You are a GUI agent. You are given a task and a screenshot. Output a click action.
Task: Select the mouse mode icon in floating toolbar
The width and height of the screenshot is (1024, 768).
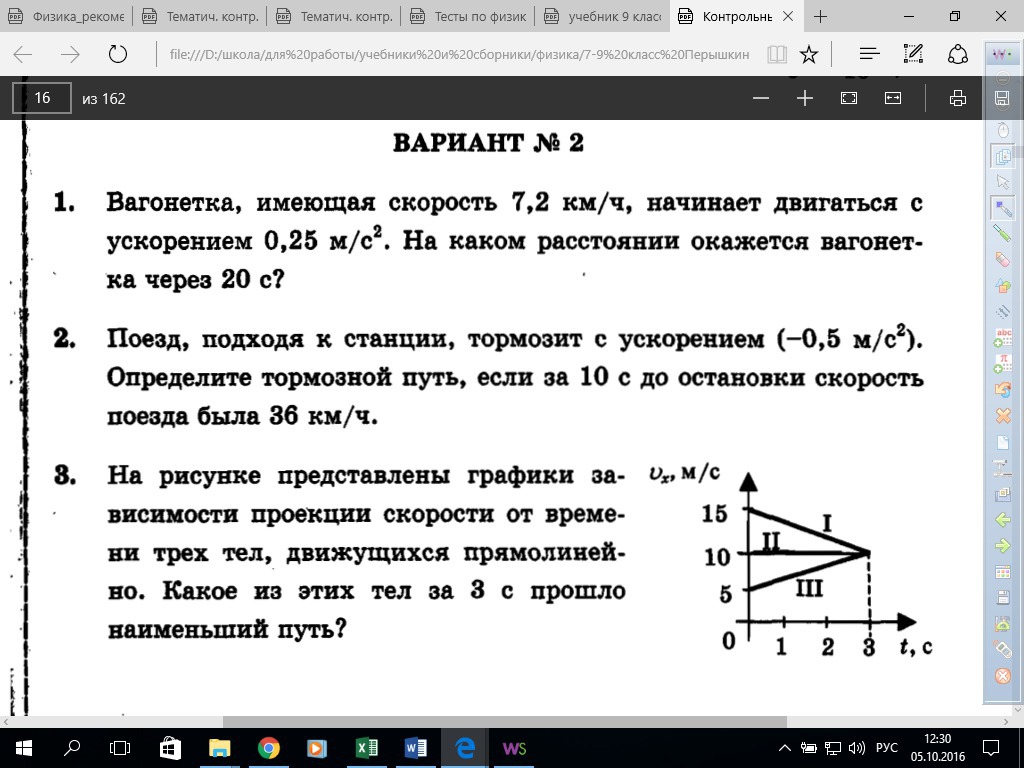(1003, 129)
